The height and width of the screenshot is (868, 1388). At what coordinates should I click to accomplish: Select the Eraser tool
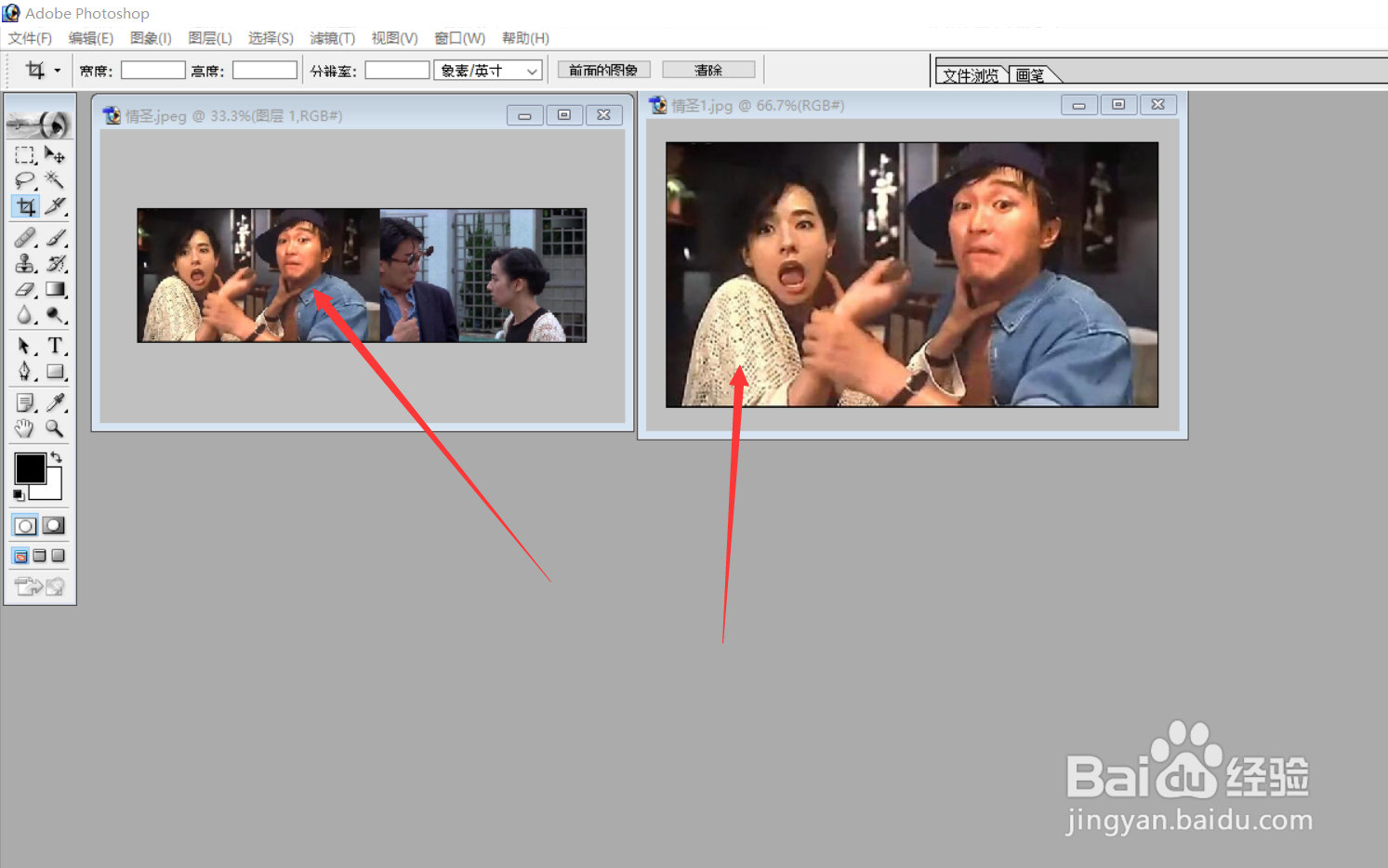(25, 290)
